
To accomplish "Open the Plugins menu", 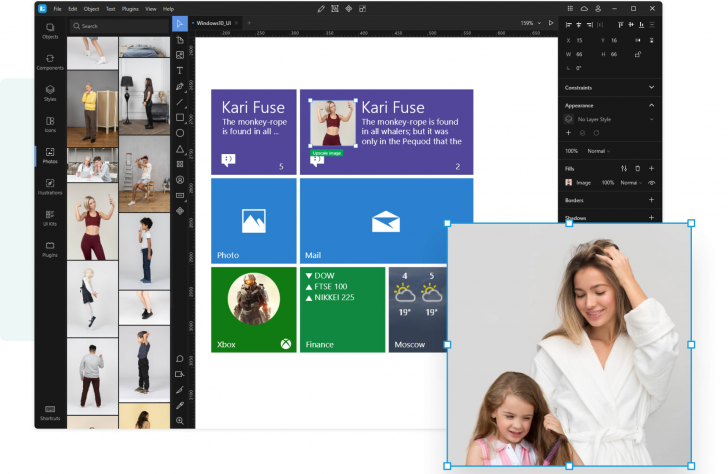I will coord(130,9).
